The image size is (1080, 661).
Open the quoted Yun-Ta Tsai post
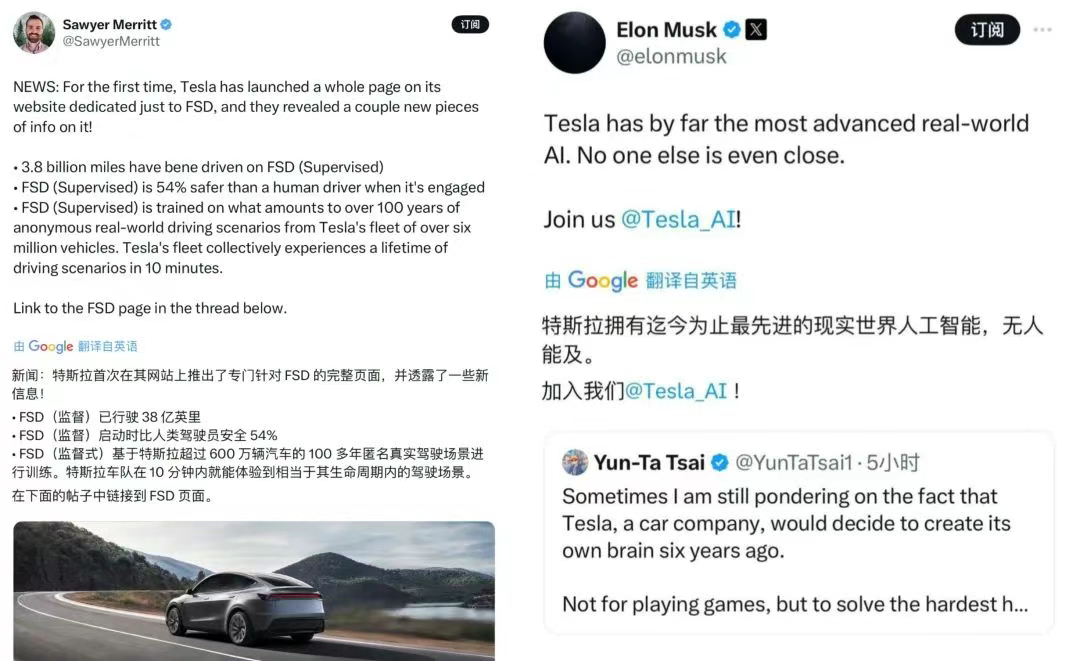point(798,532)
